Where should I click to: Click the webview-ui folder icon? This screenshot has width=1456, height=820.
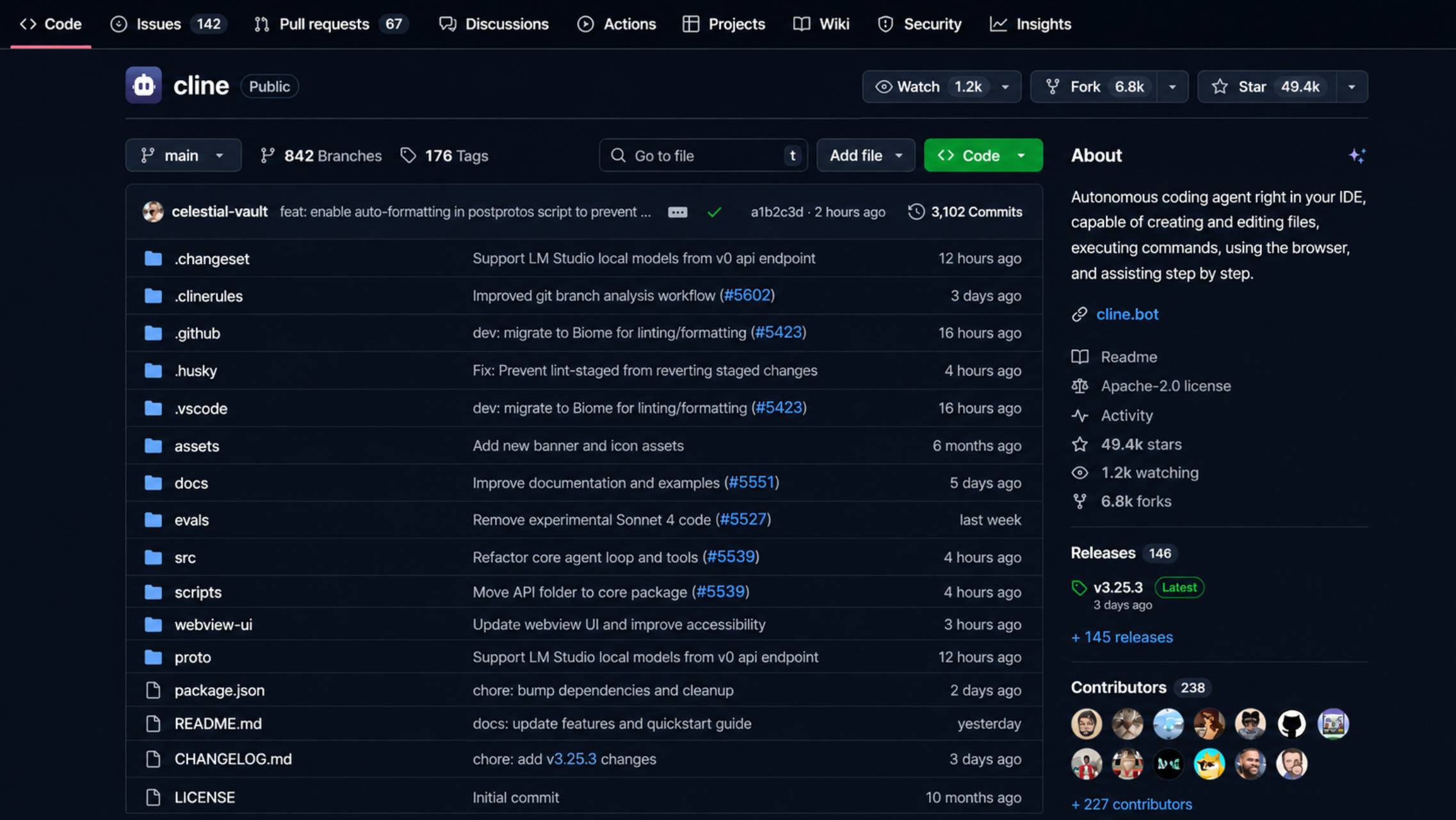[153, 624]
